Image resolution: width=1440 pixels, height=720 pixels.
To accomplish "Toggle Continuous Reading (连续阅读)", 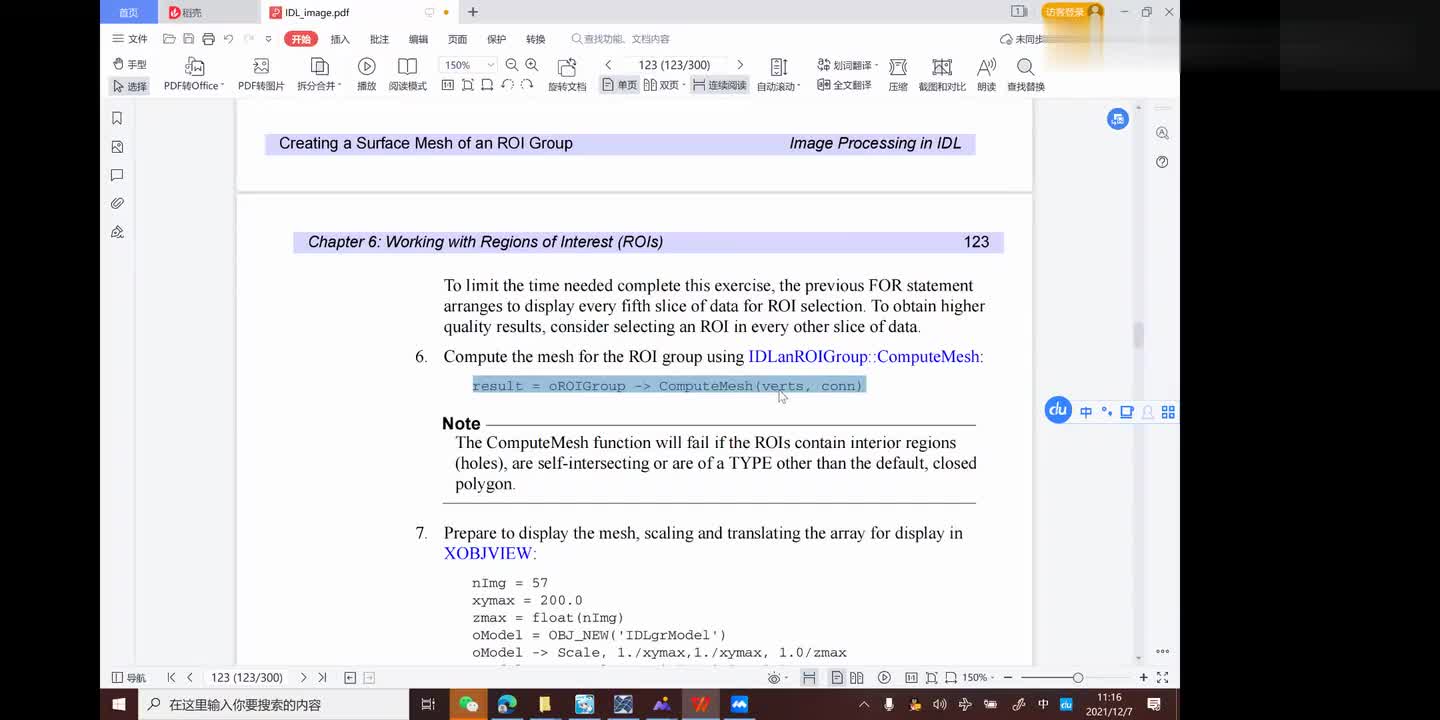I will (719, 86).
